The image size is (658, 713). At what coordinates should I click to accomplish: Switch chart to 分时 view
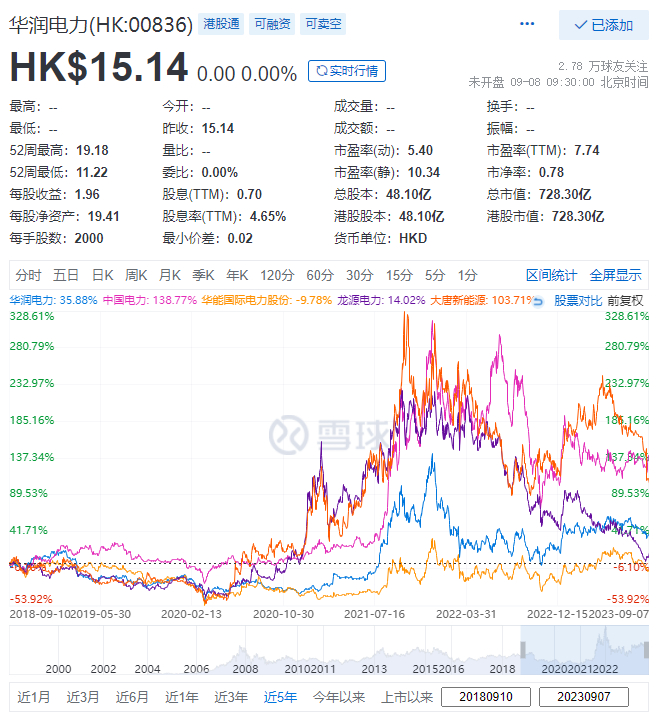[x=28, y=275]
